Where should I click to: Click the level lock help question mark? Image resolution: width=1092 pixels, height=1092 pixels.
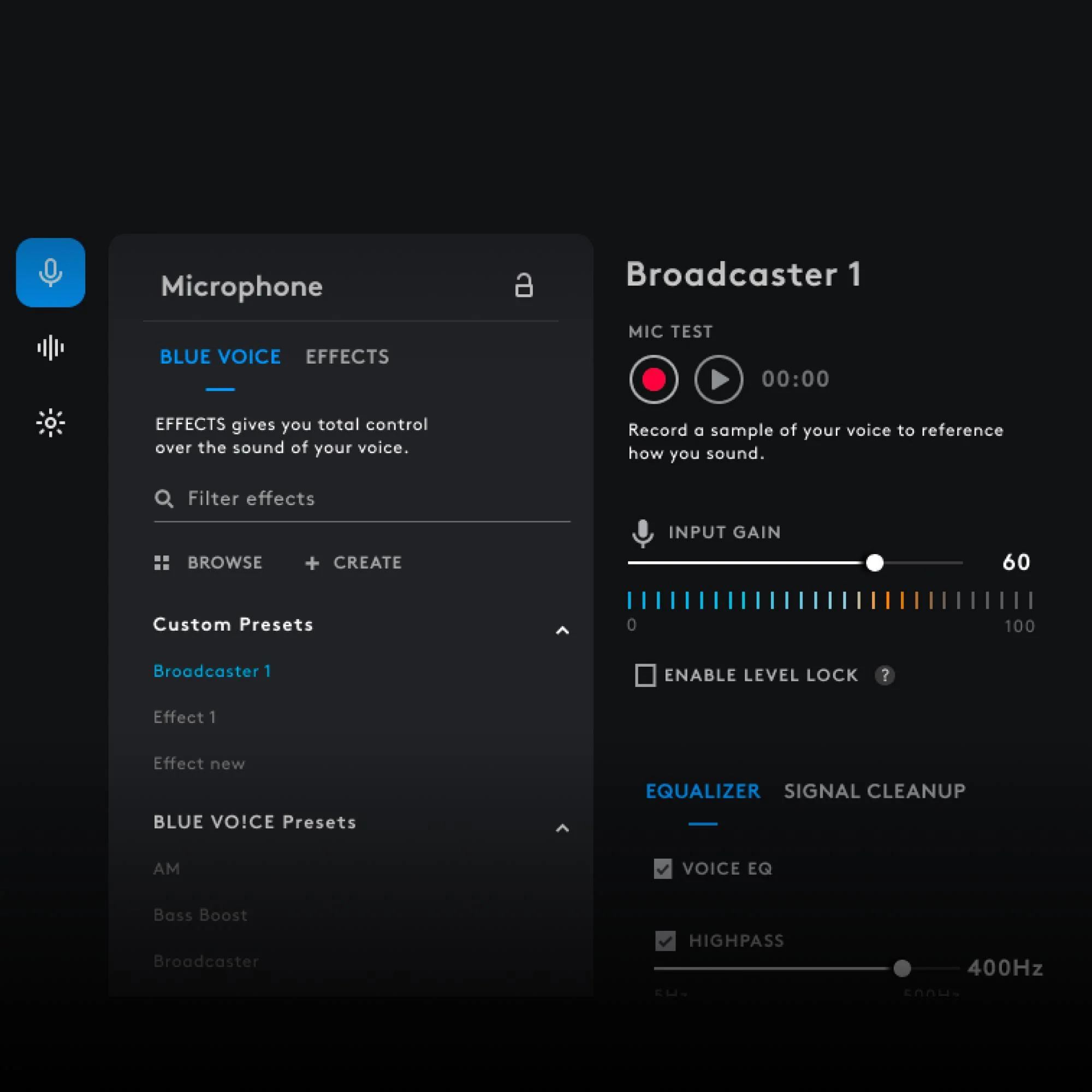pyautogui.click(x=885, y=675)
